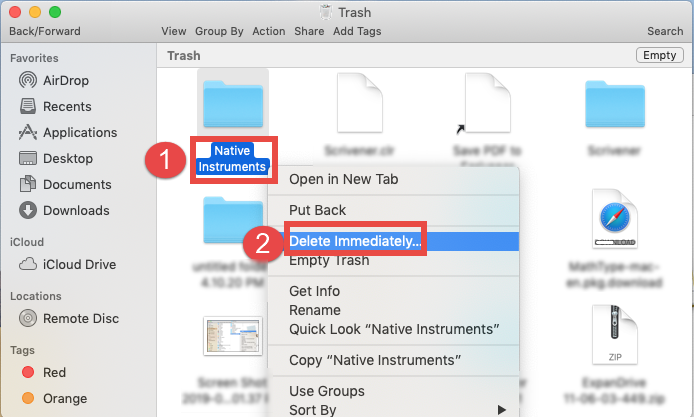This screenshot has height=417, width=694.
Task: Click the Scrivener folder name label
Action: click(x=614, y=151)
